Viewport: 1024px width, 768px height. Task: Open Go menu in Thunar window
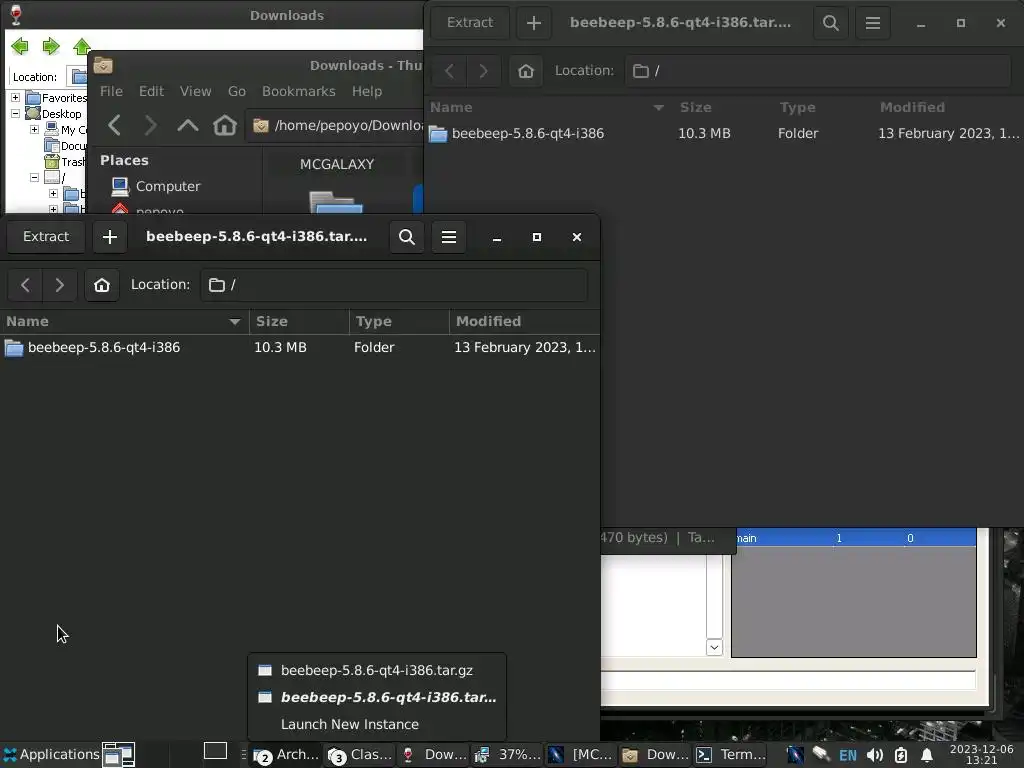coord(236,91)
